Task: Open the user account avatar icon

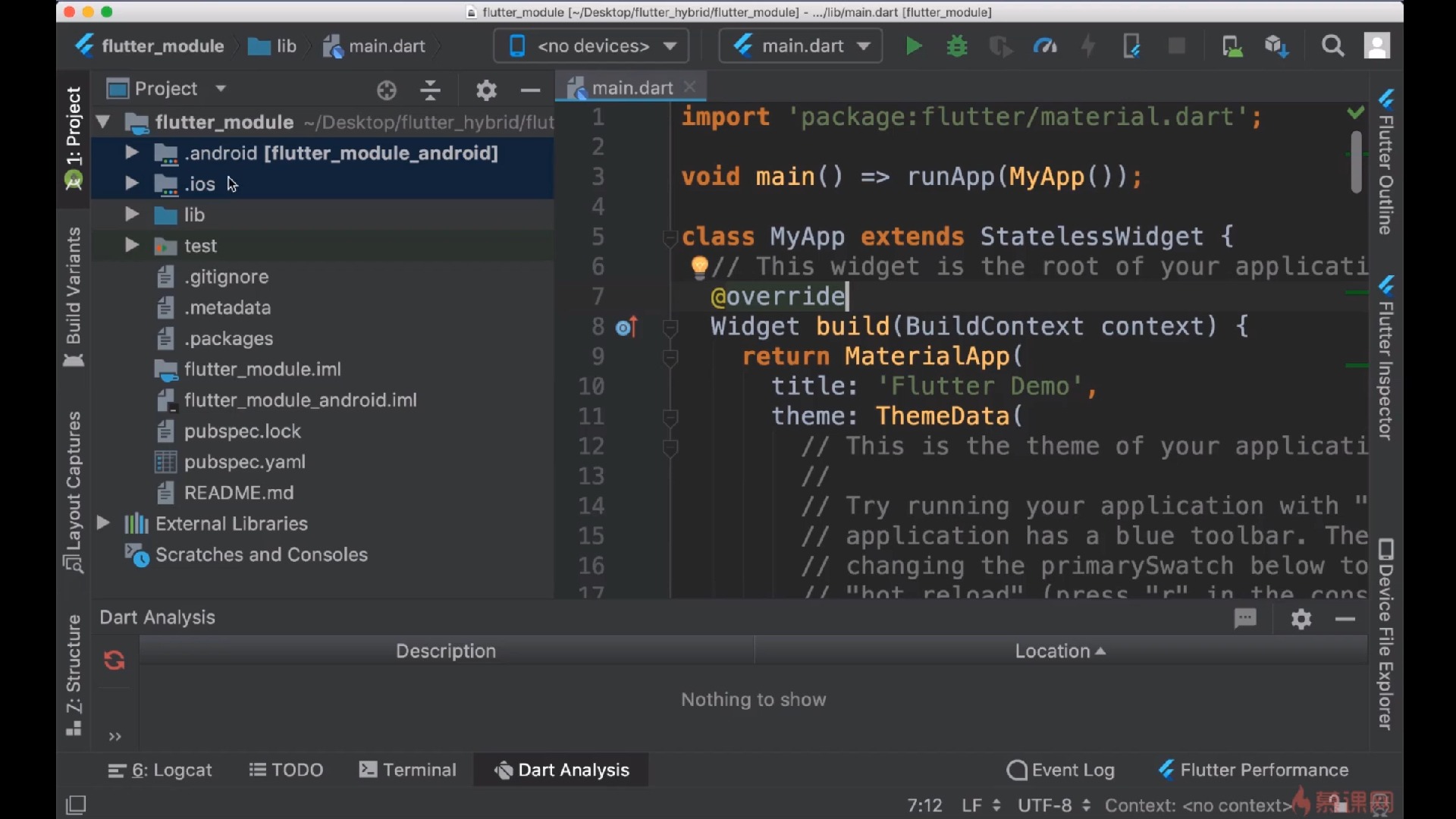Action: [1377, 46]
